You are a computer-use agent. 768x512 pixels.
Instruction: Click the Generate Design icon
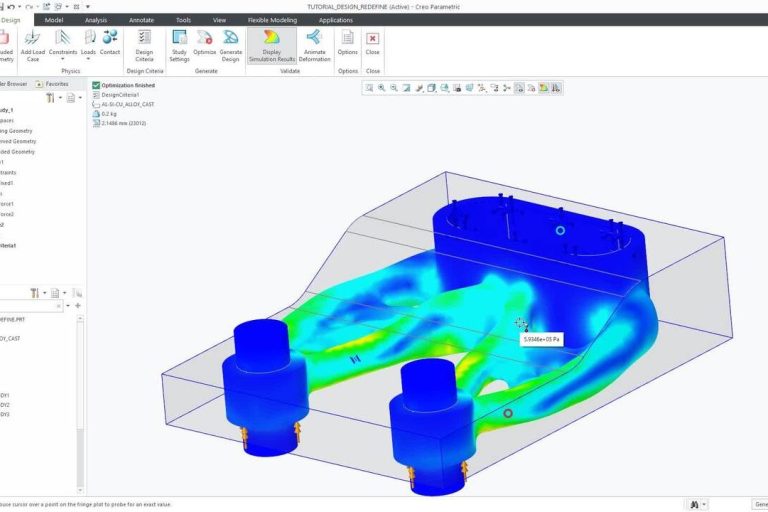tap(231, 44)
